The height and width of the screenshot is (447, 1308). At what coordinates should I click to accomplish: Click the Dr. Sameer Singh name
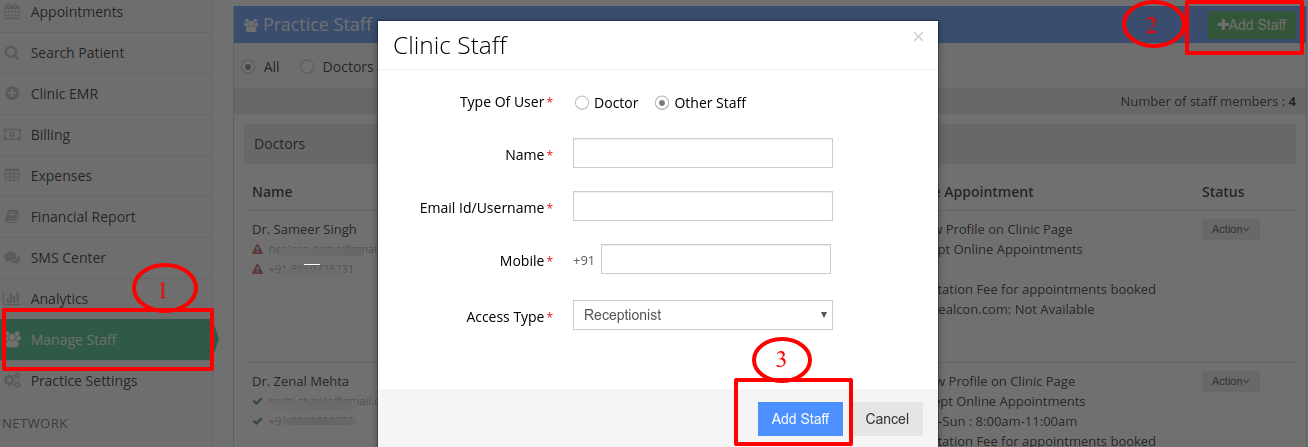(x=304, y=229)
